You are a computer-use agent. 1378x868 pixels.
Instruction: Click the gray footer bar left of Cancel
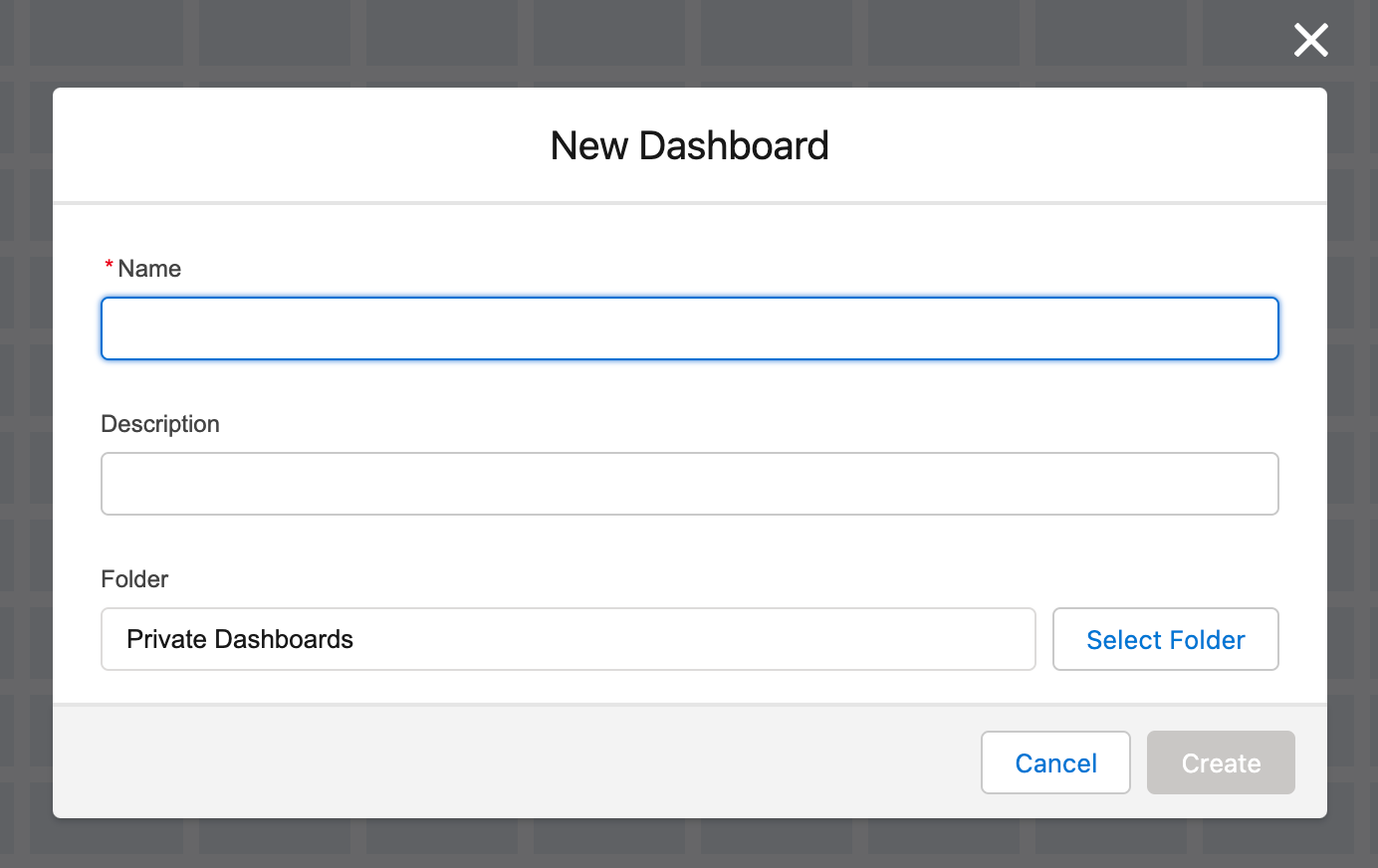pos(498,762)
